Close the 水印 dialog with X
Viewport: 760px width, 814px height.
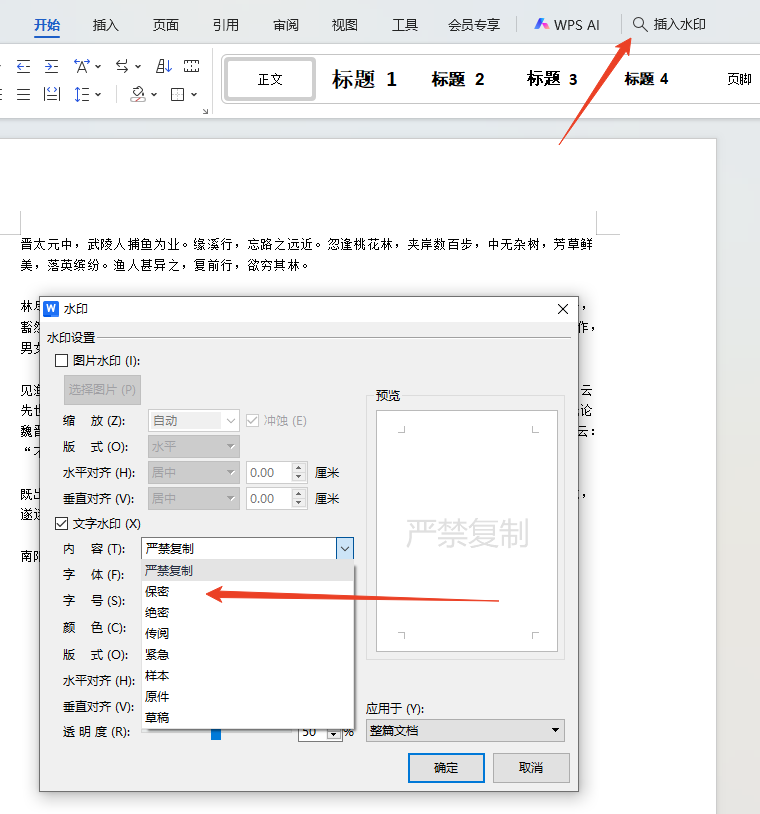tap(563, 309)
